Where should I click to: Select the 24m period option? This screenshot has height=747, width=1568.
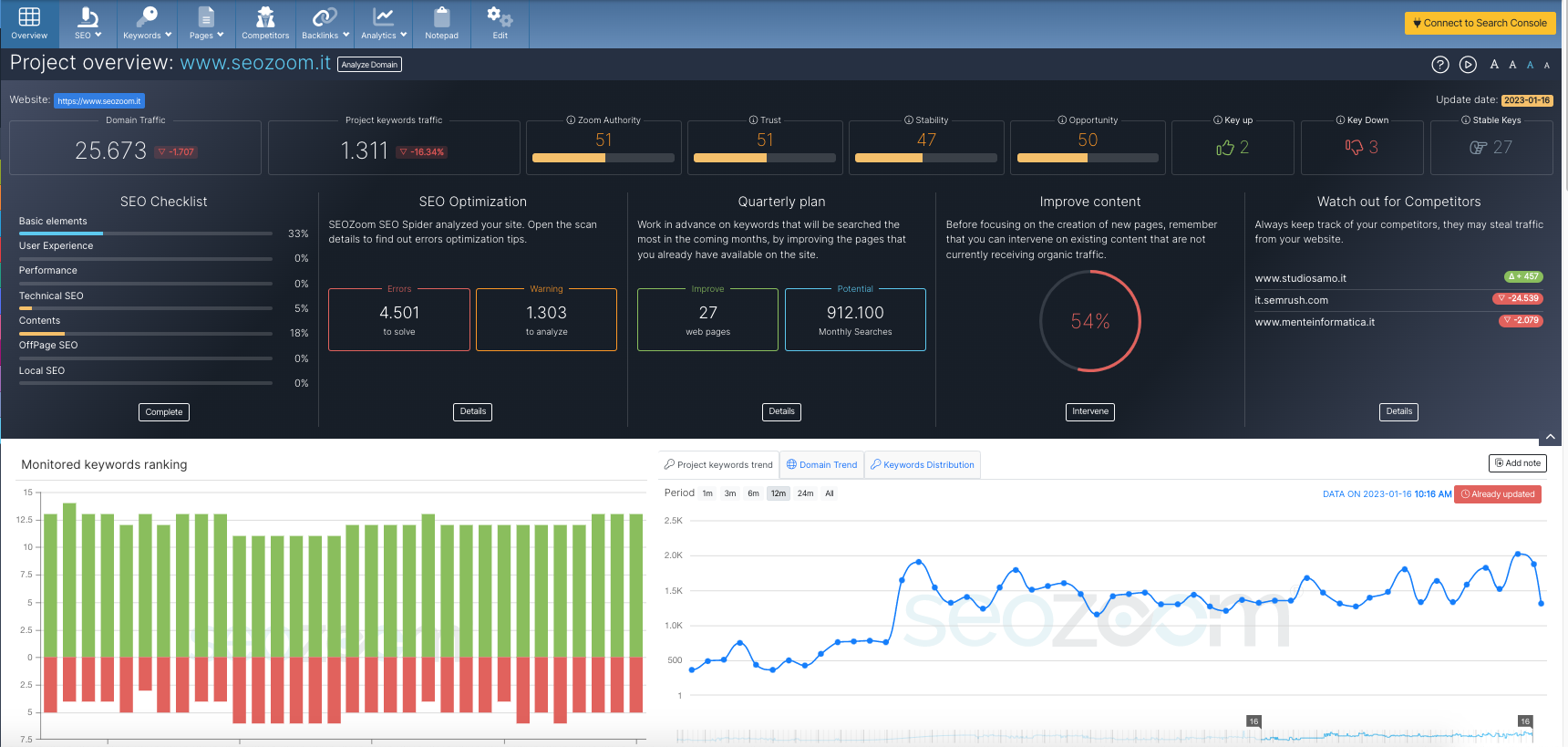pos(805,493)
